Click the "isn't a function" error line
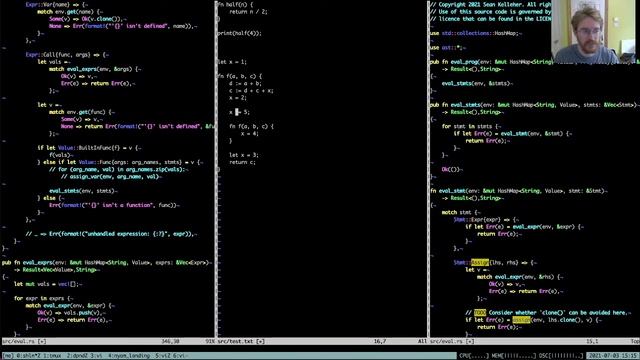The width and height of the screenshot is (640, 360). (x=114, y=205)
